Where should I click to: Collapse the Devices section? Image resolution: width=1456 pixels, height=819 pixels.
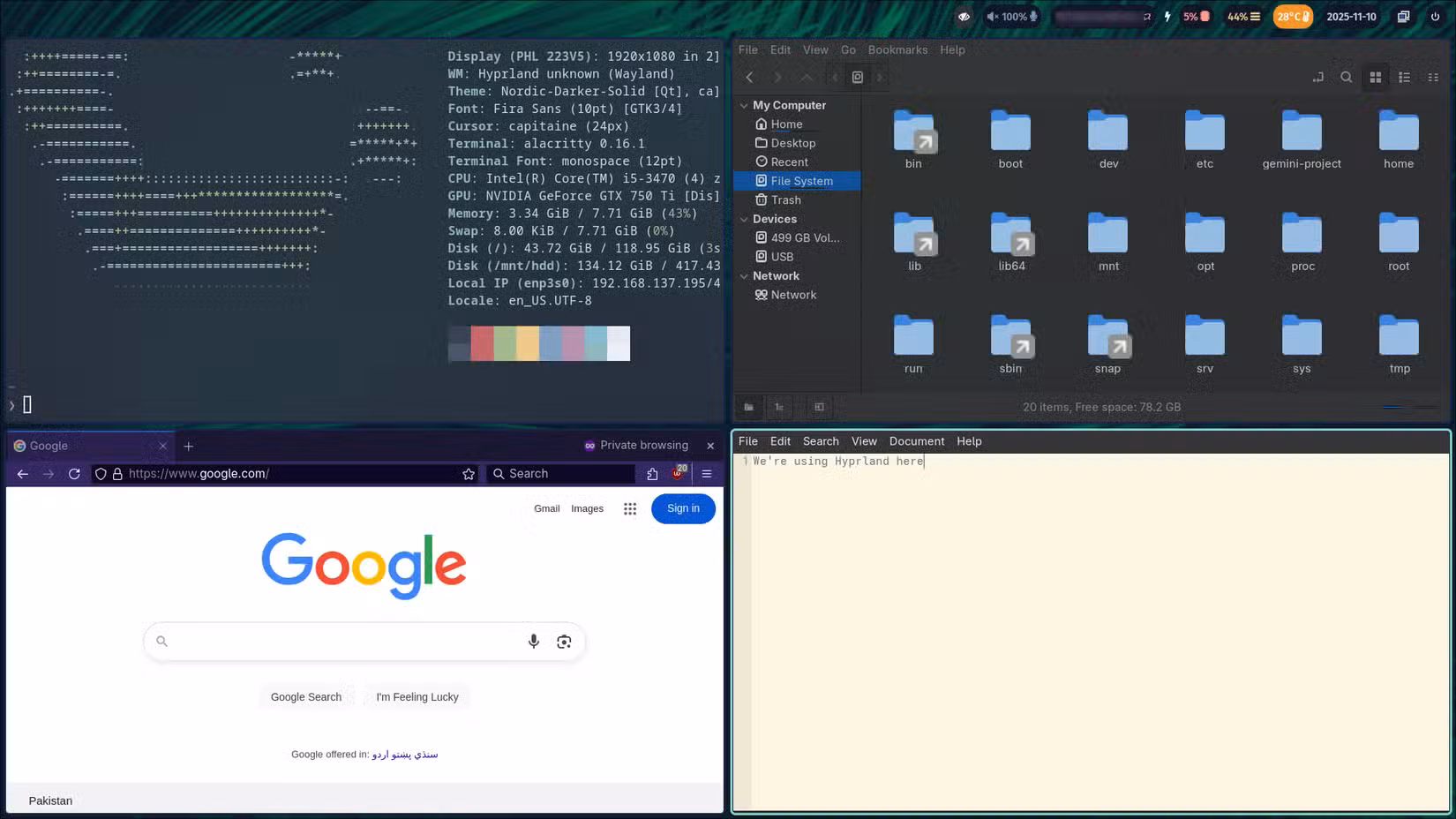745,219
